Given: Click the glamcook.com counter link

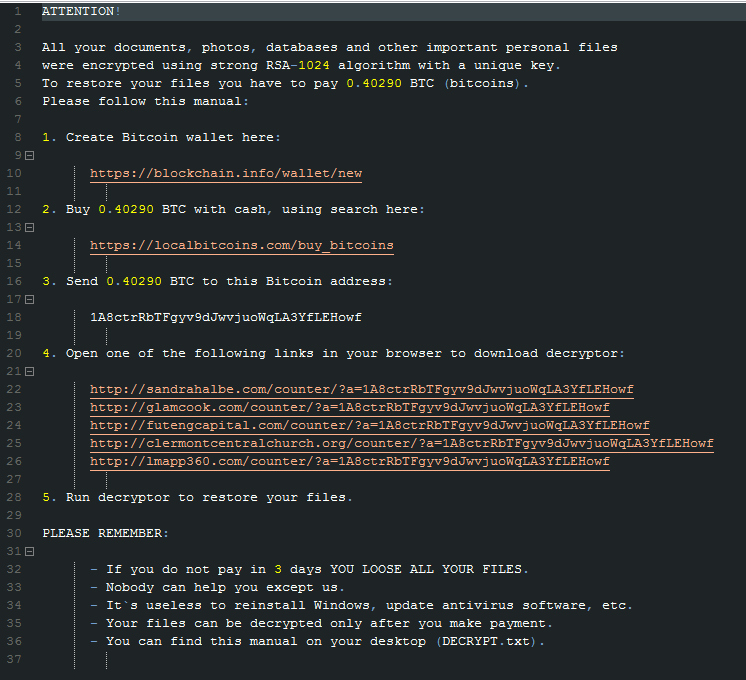Looking at the screenshot, I should pos(349,408).
